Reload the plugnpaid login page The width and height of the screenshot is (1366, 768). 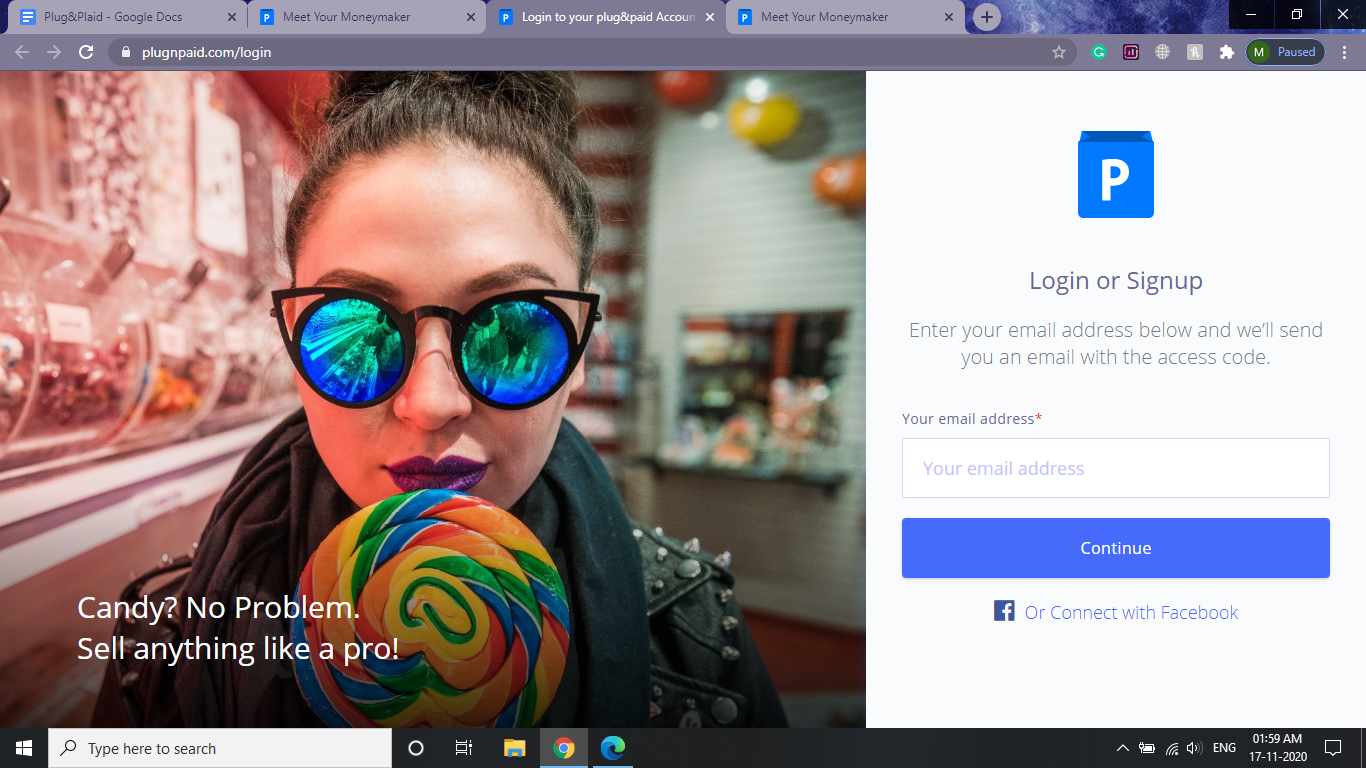click(86, 52)
